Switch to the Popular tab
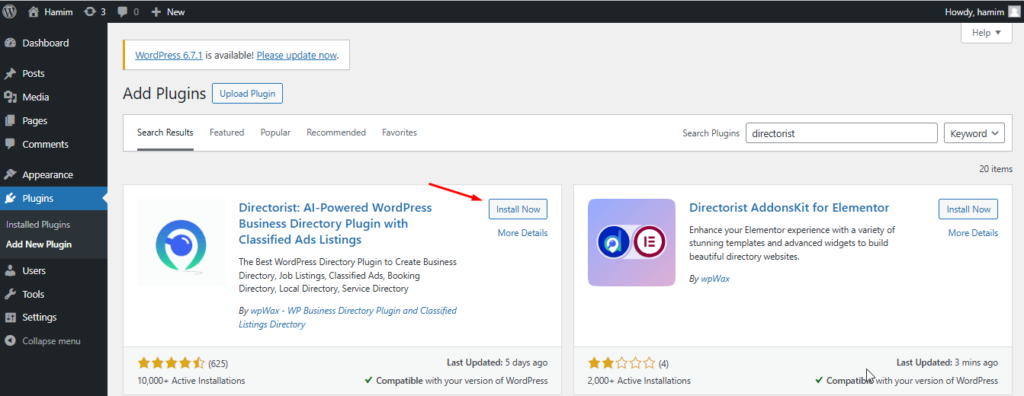Screen dimensions: 1024x396 [x=276, y=133]
